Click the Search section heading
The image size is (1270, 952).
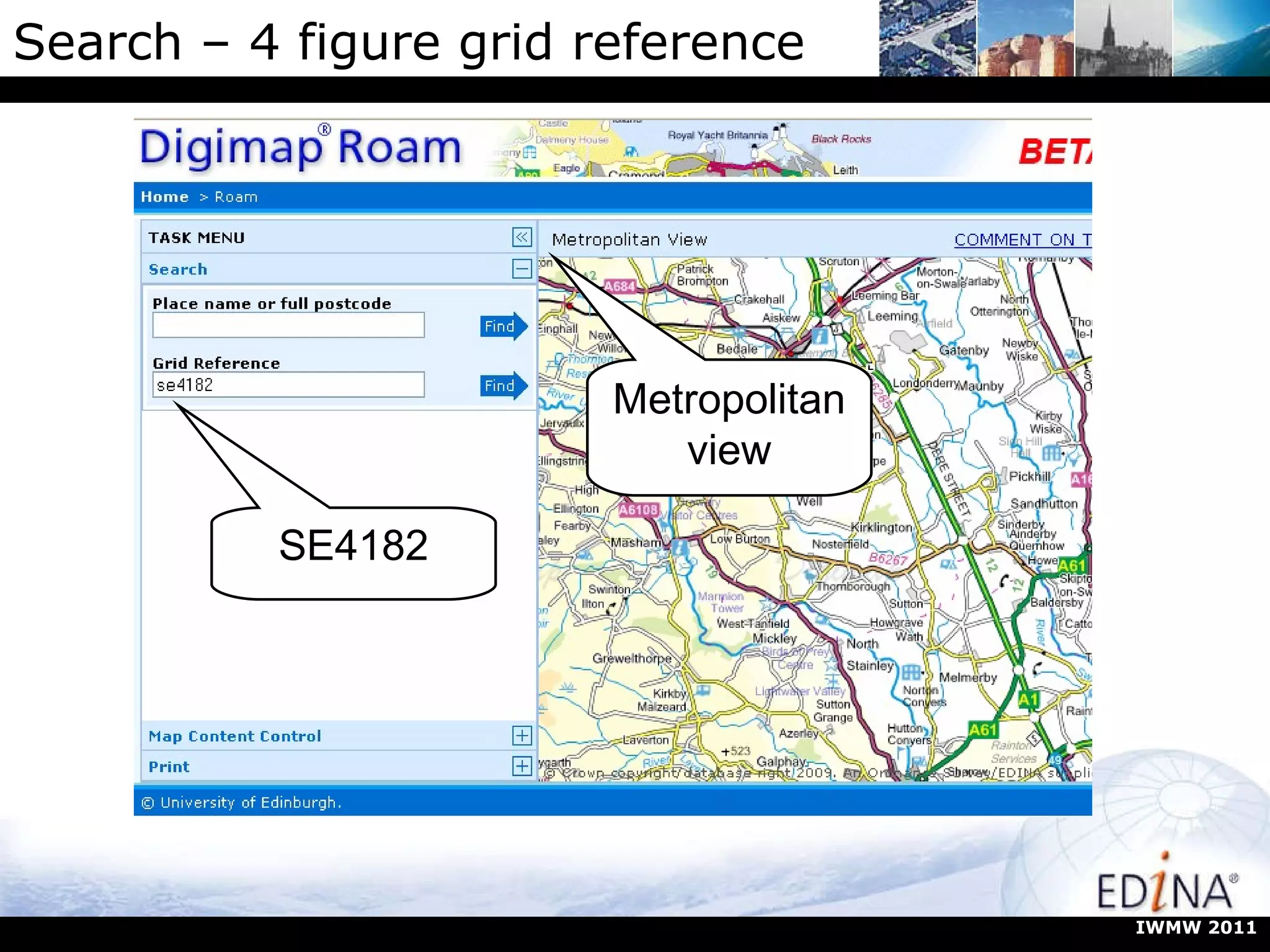click(x=178, y=270)
